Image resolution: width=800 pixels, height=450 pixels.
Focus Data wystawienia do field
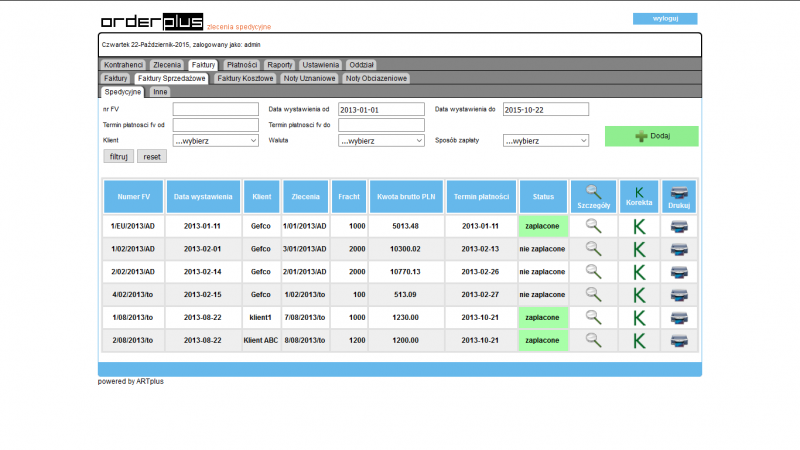[x=545, y=109]
